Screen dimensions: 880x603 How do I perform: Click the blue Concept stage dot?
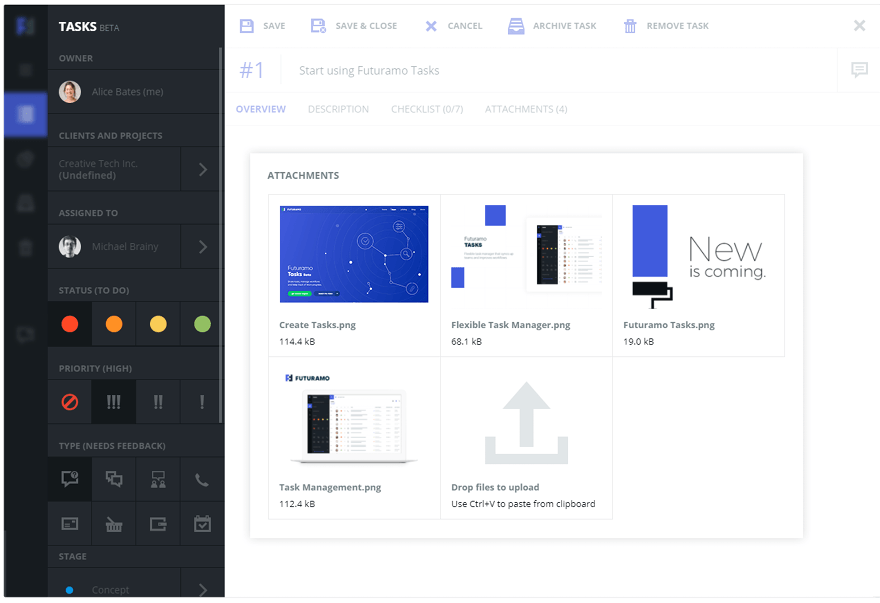[x=70, y=590]
